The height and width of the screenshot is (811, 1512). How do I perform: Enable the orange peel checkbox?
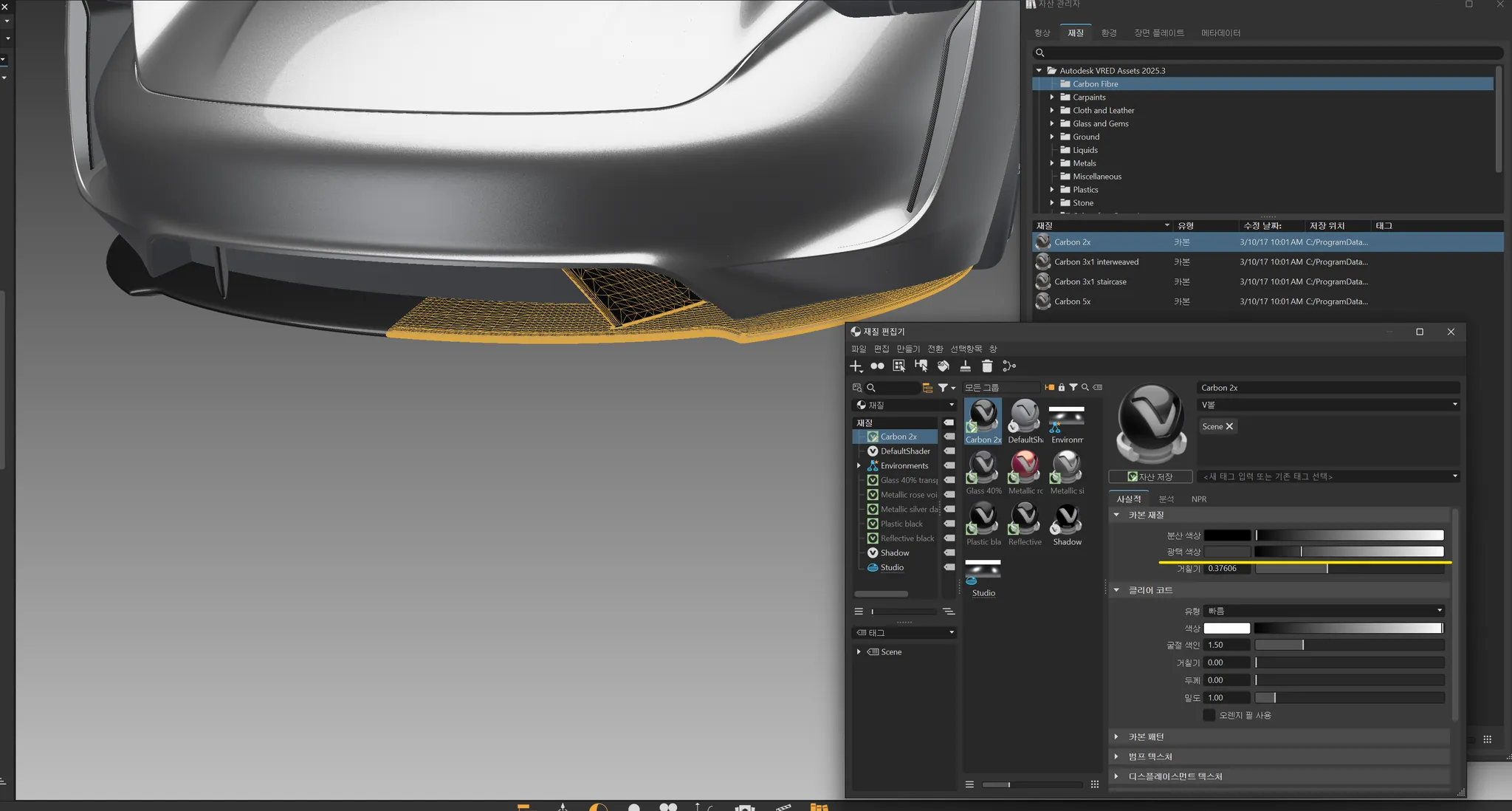pyautogui.click(x=1209, y=715)
